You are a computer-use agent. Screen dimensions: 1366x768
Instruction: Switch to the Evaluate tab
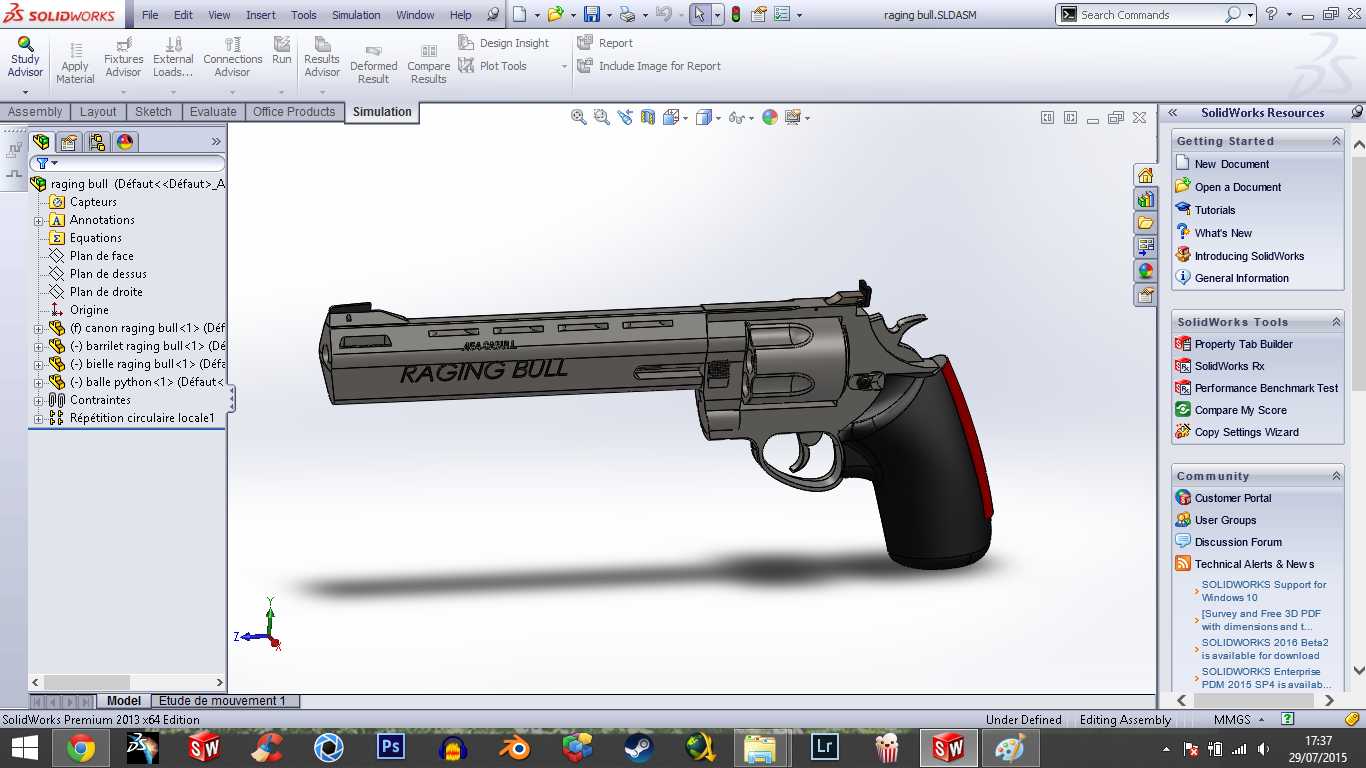click(213, 112)
